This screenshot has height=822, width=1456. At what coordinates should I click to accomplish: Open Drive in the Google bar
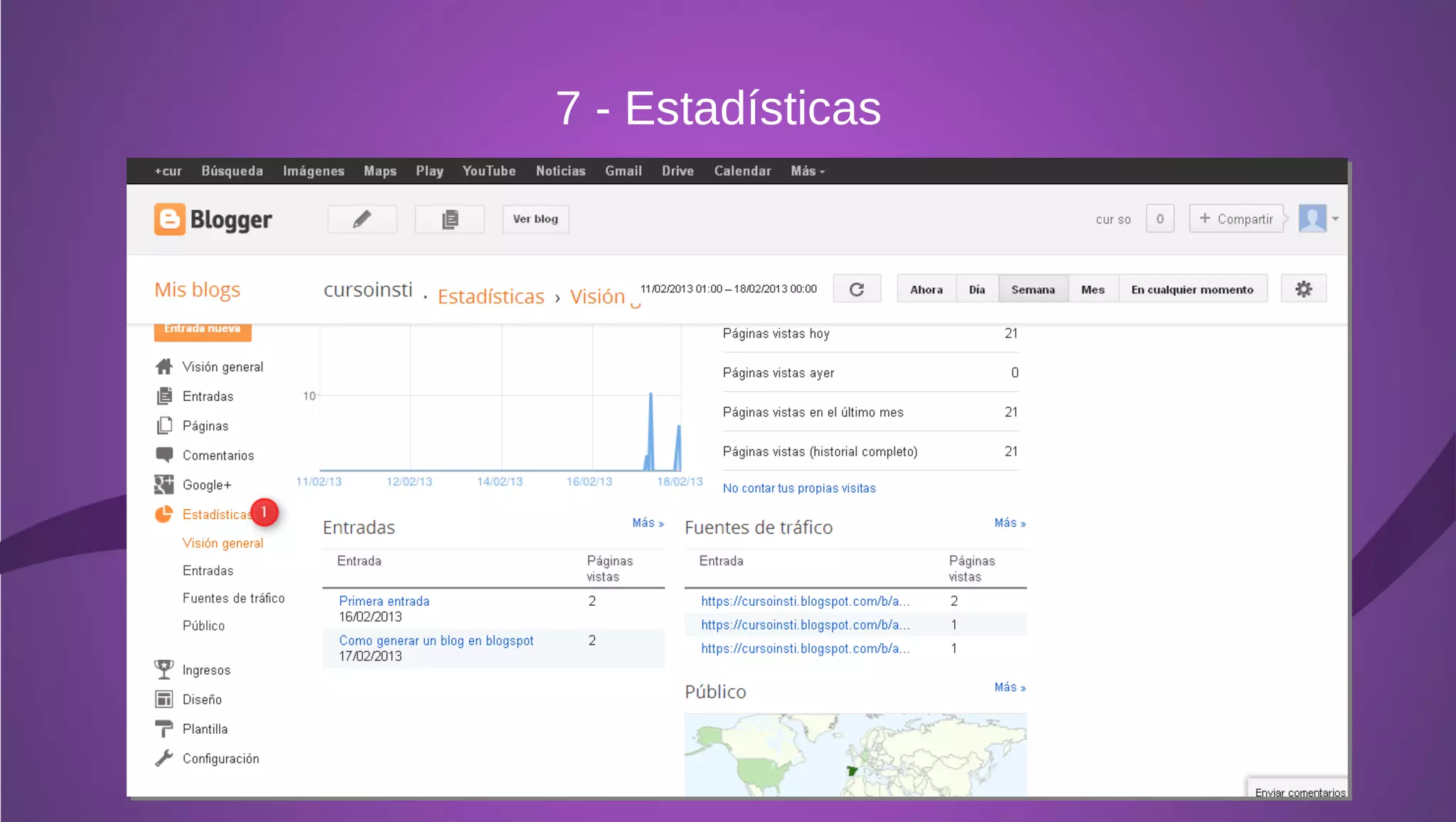pyautogui.click(x=678, y=171)
